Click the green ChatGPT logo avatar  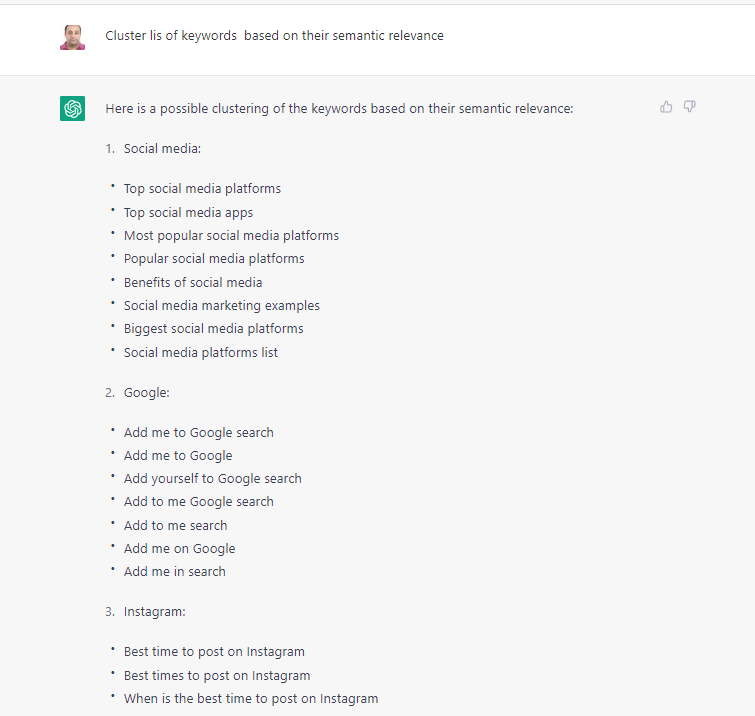[72, 109]
